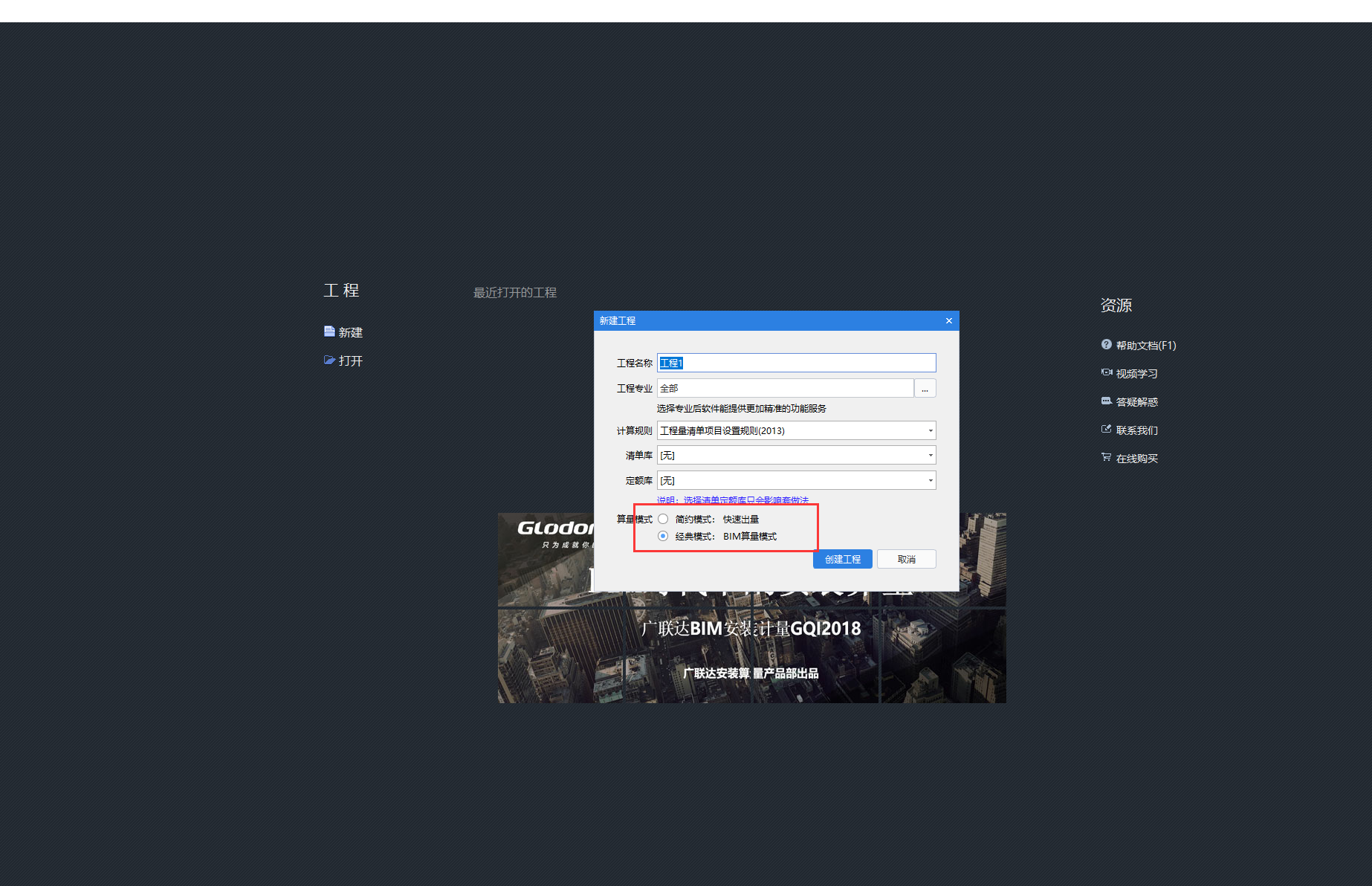
Task: Click the 答疑解惑 chat icon
Action: coord(1107,401)
